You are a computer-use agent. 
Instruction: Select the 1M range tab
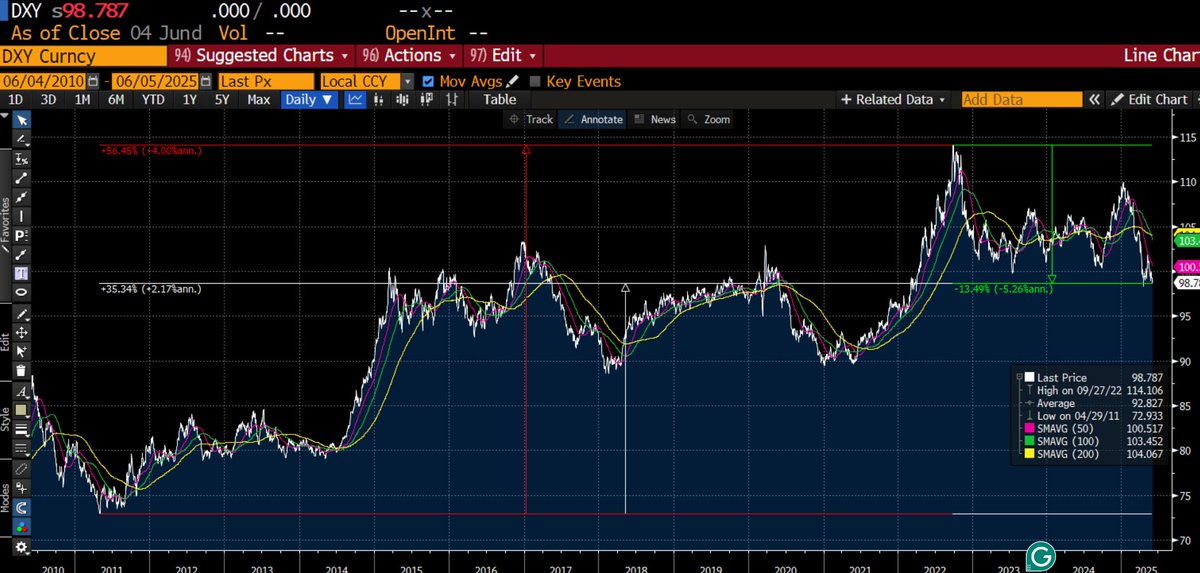point(83,99)
